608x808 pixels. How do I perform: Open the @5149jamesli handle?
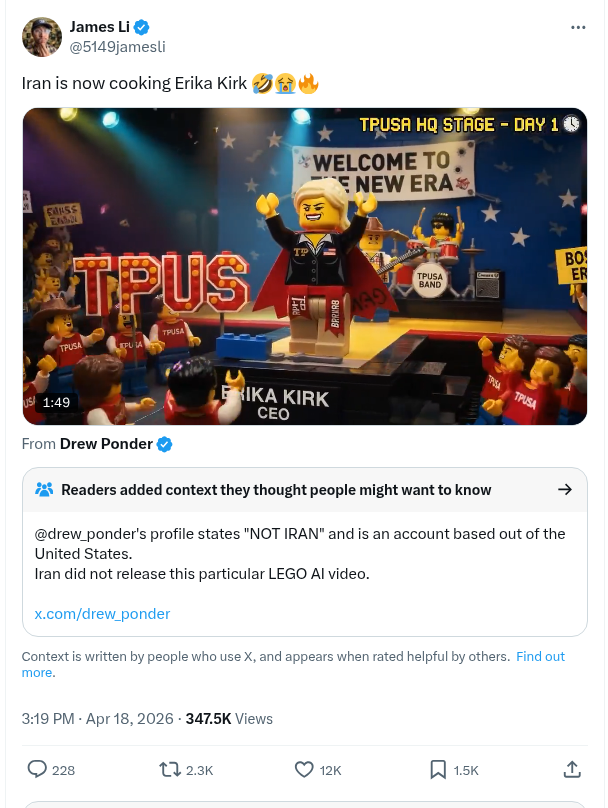coord(117,47)
